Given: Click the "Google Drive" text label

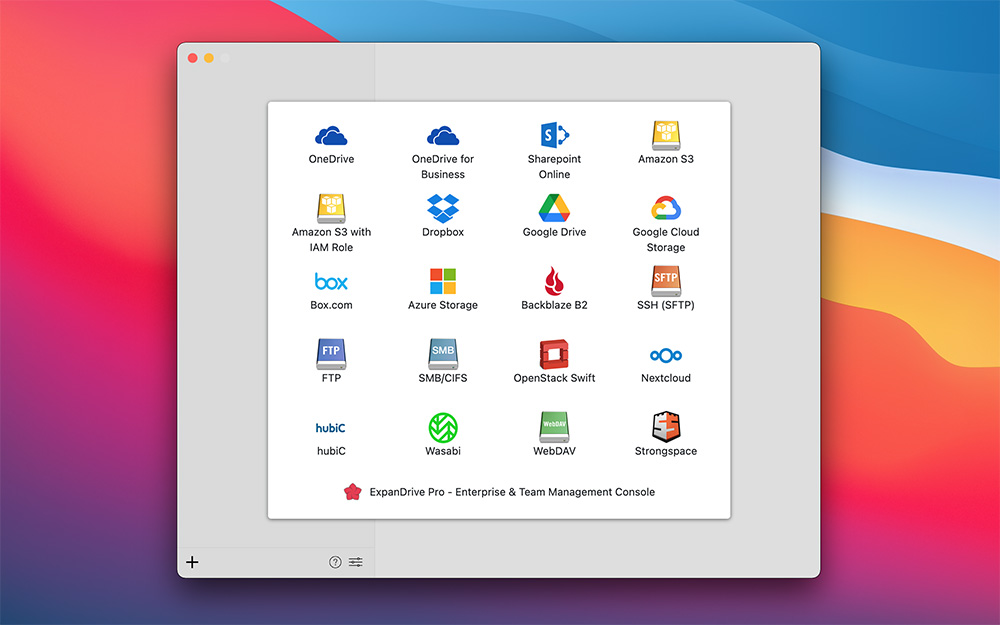Looking at the screenshot, I should click(x=554, y=232).
